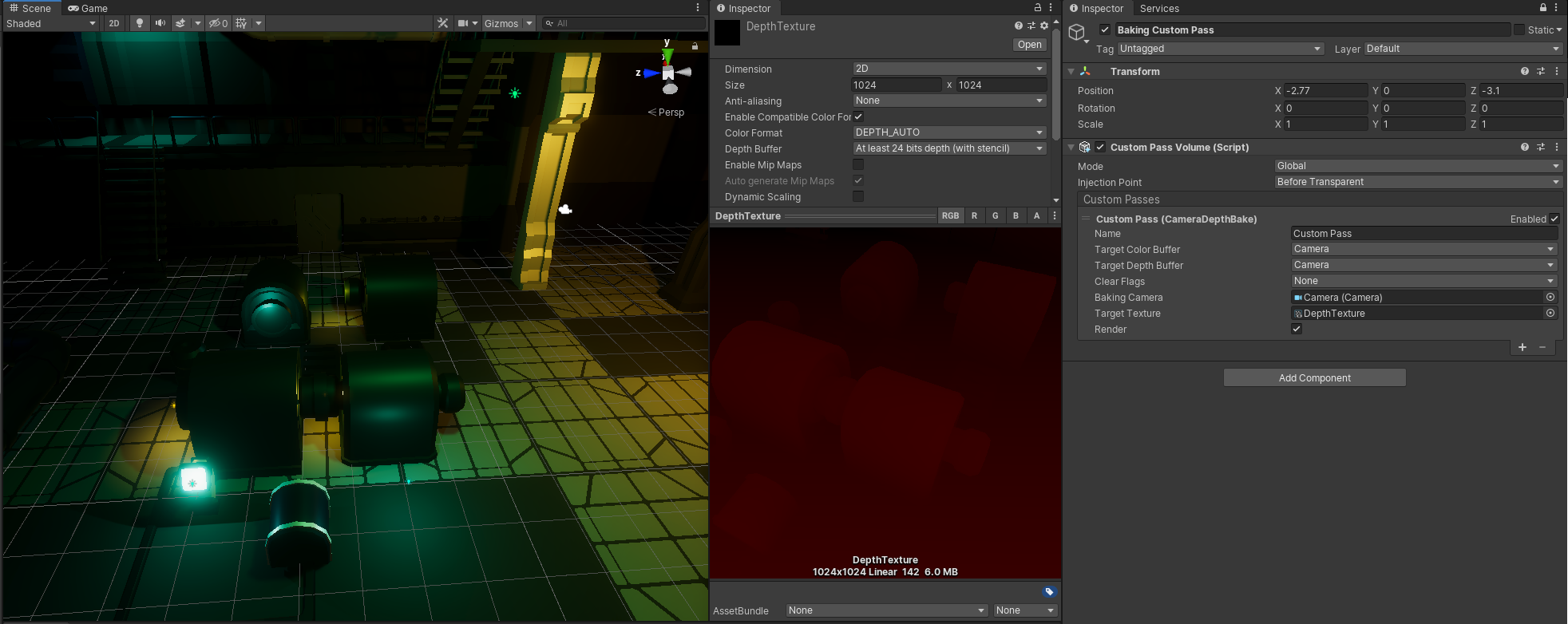Toggle Custom Pass Enabled checkbox
Screen dimensions: 1568x624
point(1554,219)
